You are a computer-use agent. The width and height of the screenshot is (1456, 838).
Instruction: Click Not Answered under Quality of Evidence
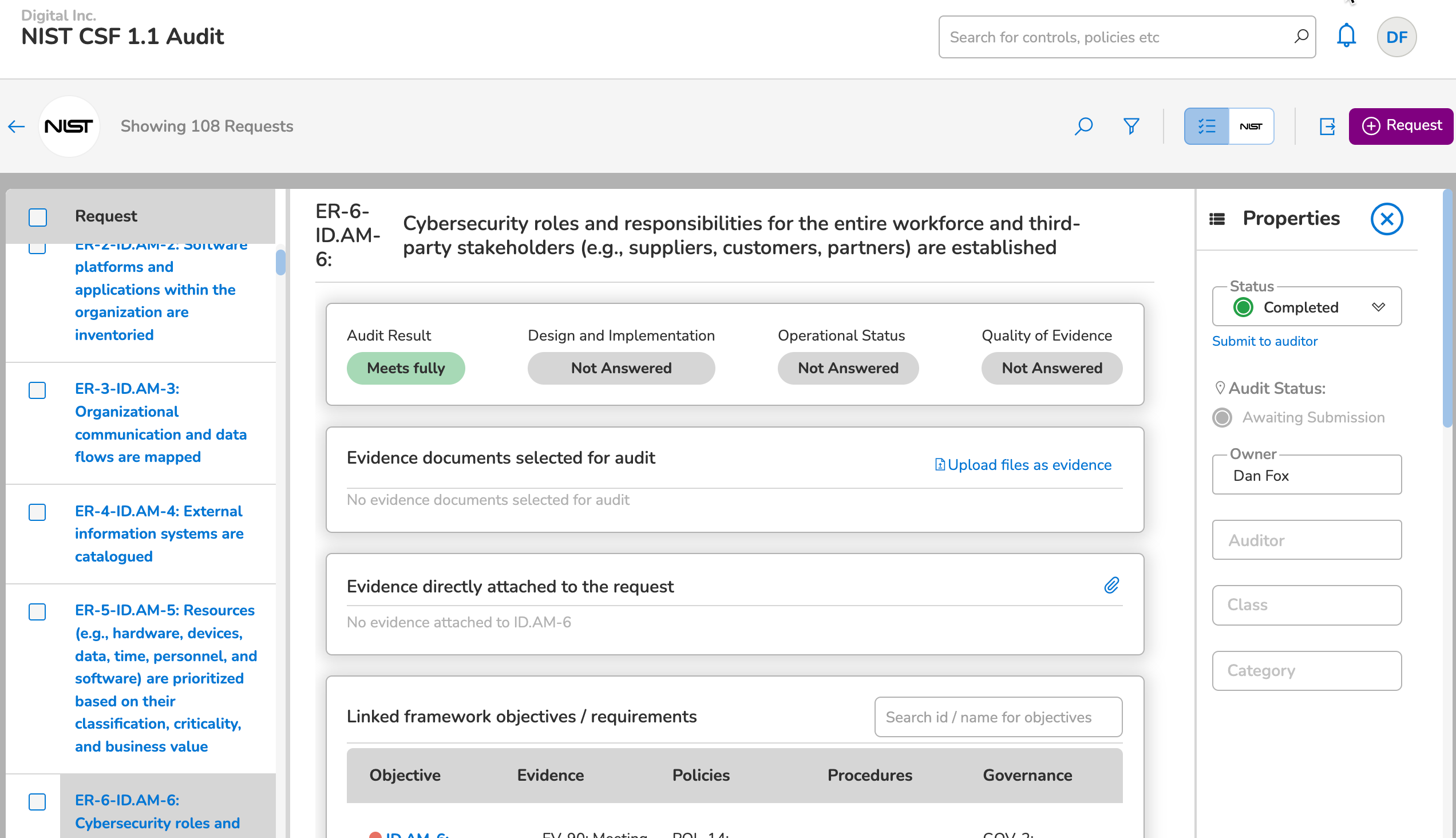[x=1051, y=369]
